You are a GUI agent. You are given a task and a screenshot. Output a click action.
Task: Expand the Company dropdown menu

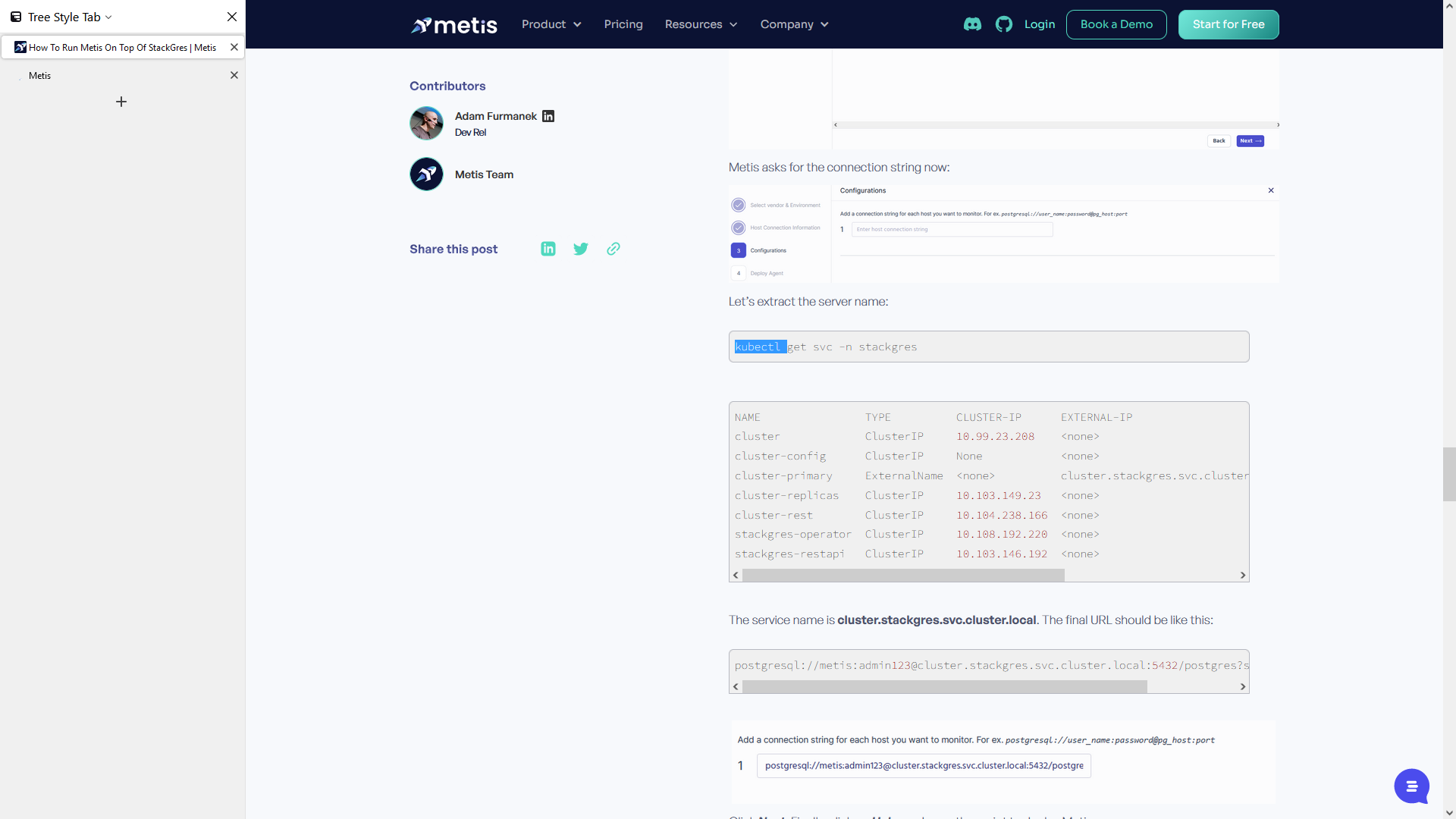click(x=794, y=24)
